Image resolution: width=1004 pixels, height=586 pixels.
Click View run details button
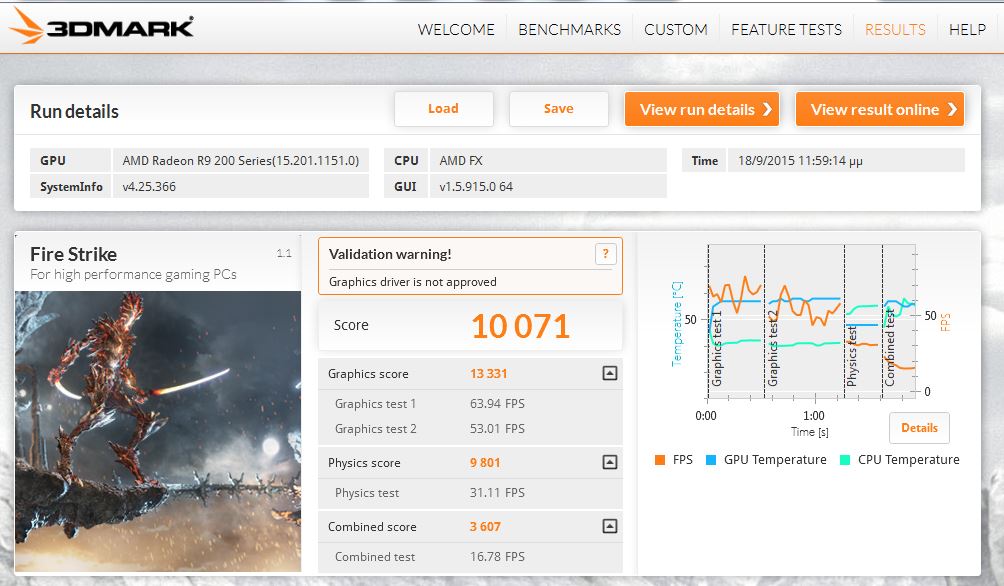click(702, 109)
